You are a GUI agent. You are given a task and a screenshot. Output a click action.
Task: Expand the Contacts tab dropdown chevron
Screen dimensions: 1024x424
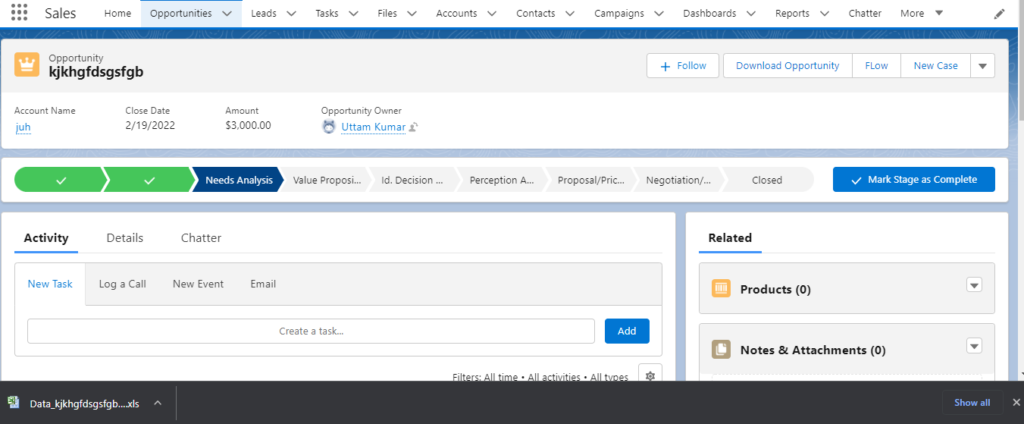click(x=570, y=13)
